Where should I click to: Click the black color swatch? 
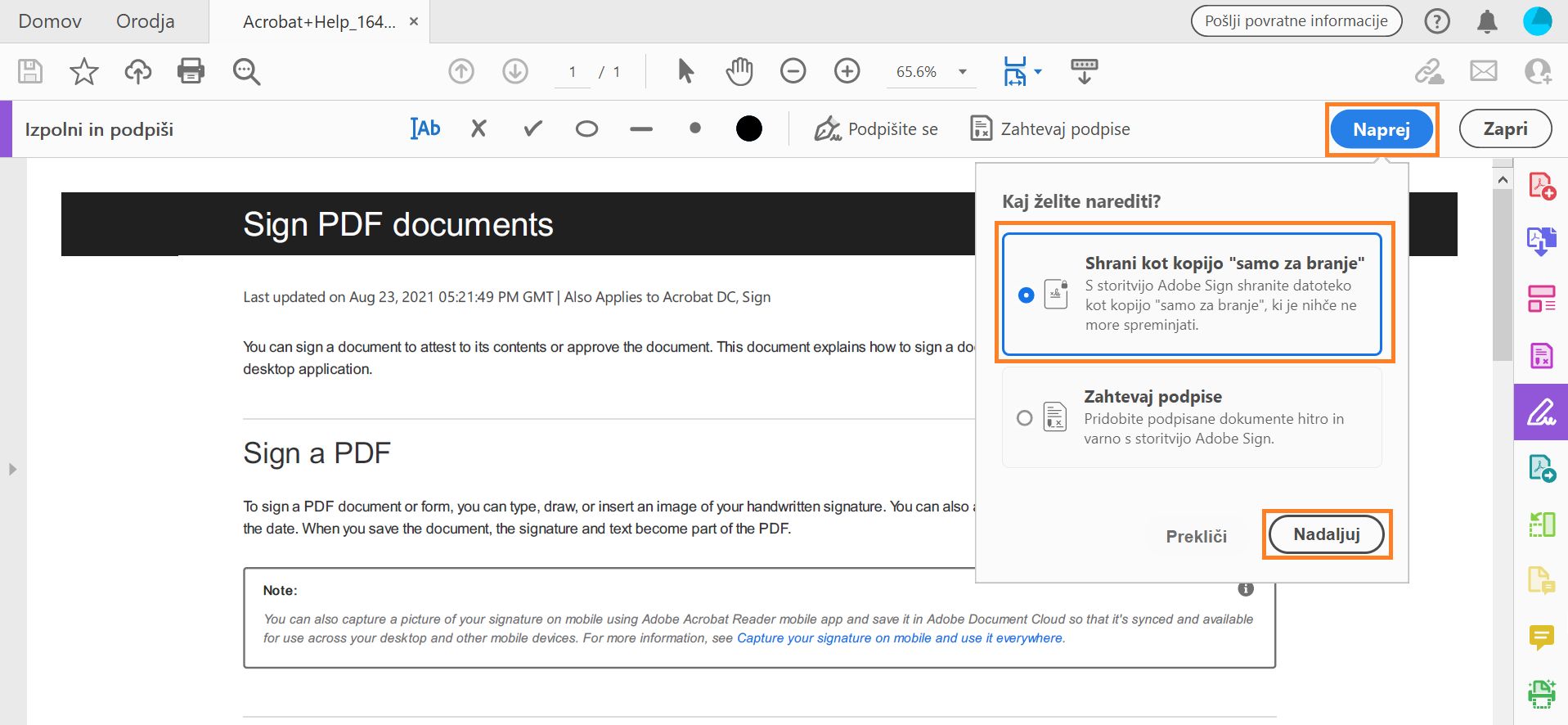748,128
